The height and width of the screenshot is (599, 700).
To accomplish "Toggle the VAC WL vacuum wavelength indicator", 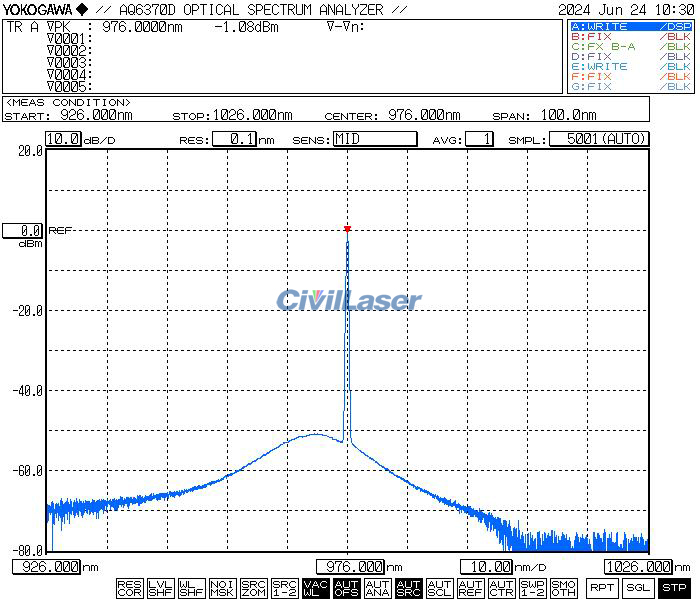I will pyautogui.click(x=315, y=588).
